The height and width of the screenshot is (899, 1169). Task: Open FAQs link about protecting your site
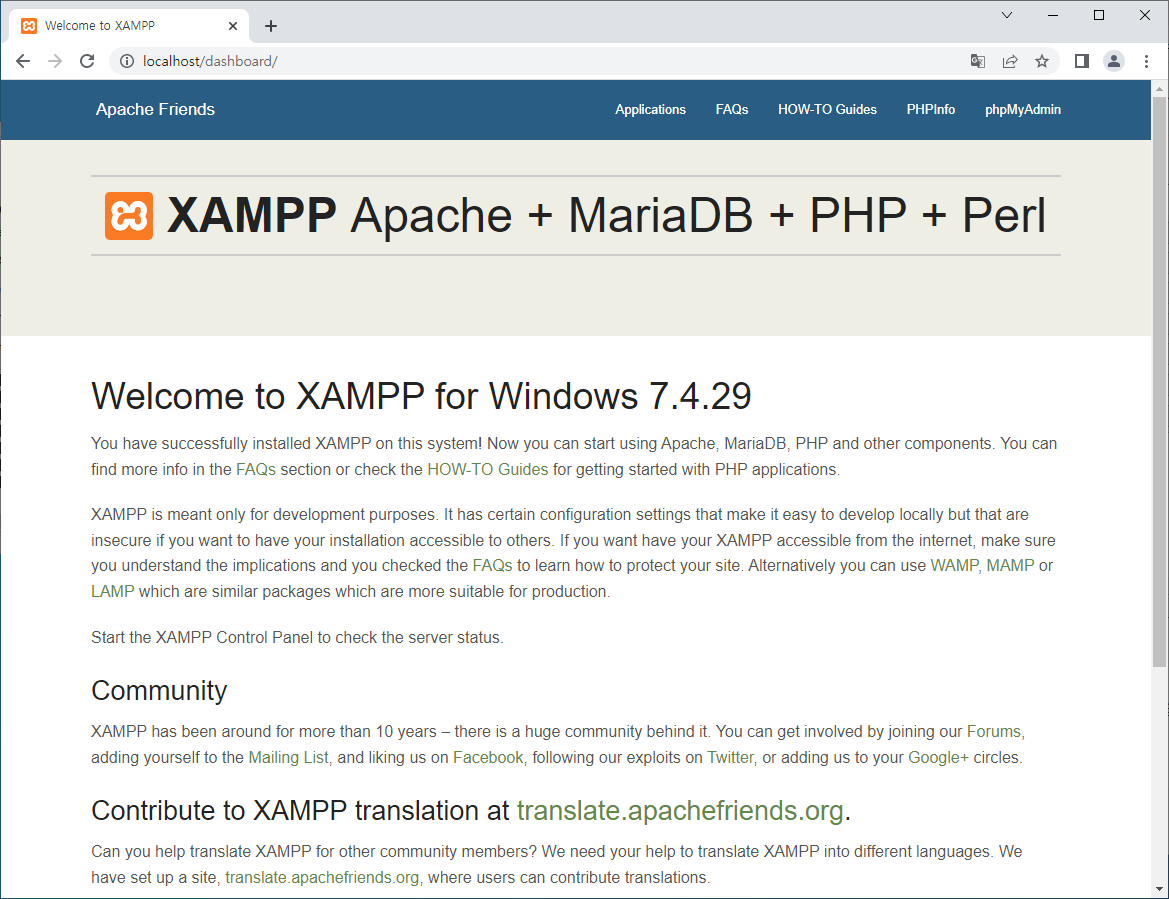[x=492, y=566]
